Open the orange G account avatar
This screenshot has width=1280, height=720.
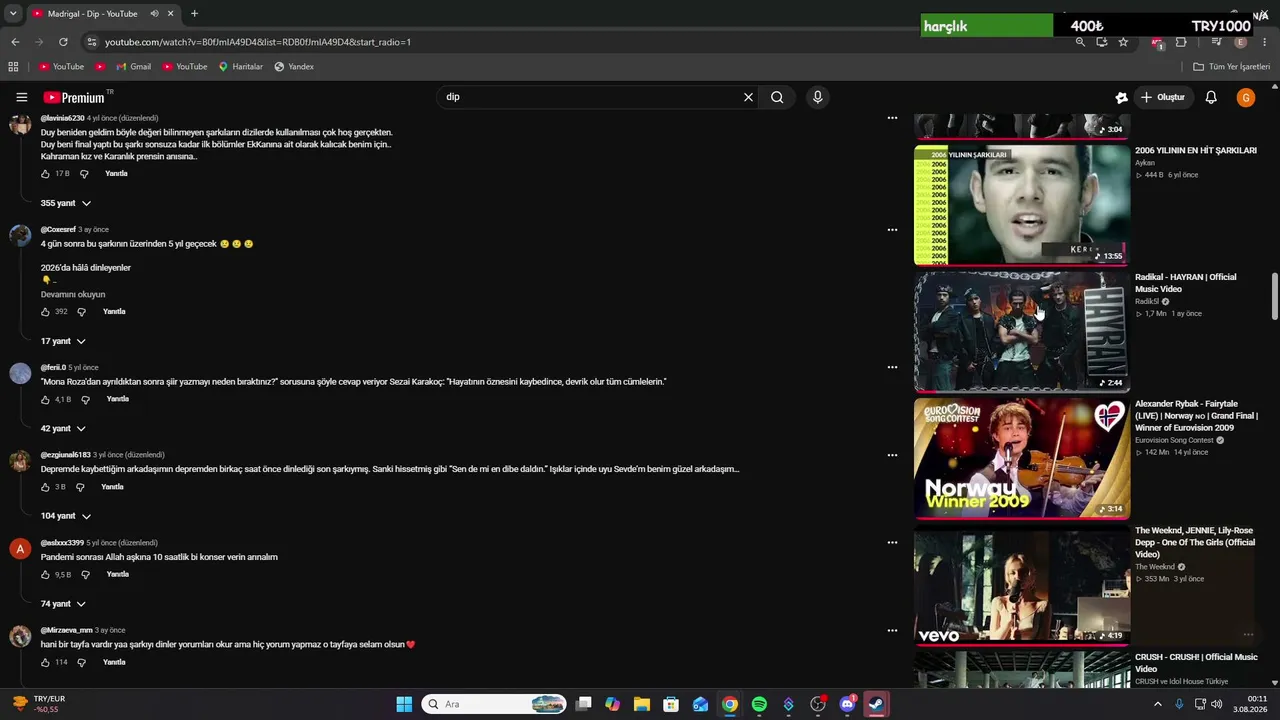coord(1245,97)
